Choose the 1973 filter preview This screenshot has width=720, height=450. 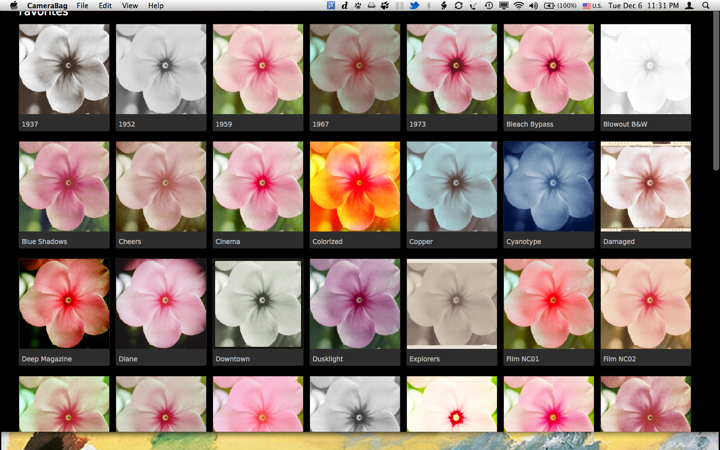click(452, 69)
